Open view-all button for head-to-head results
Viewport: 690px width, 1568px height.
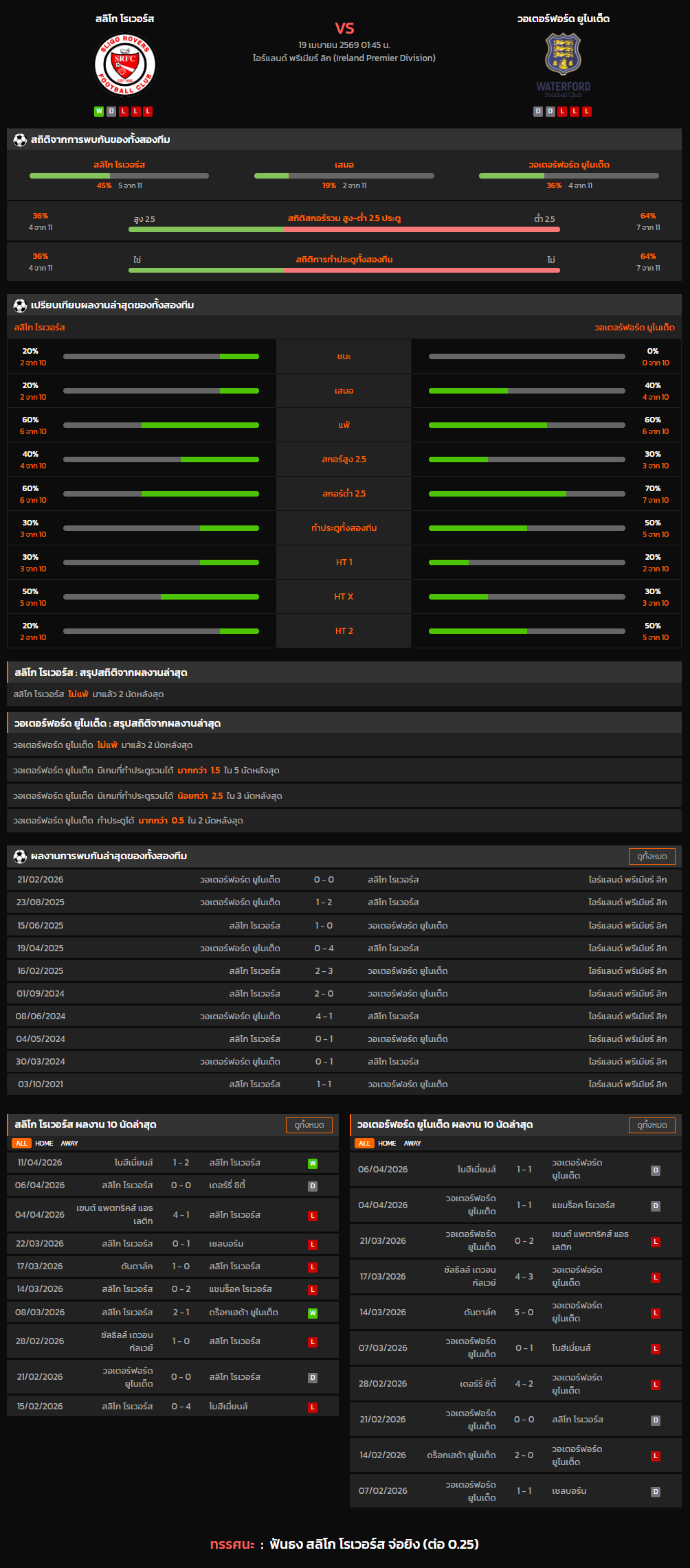[x=652, y=856]
